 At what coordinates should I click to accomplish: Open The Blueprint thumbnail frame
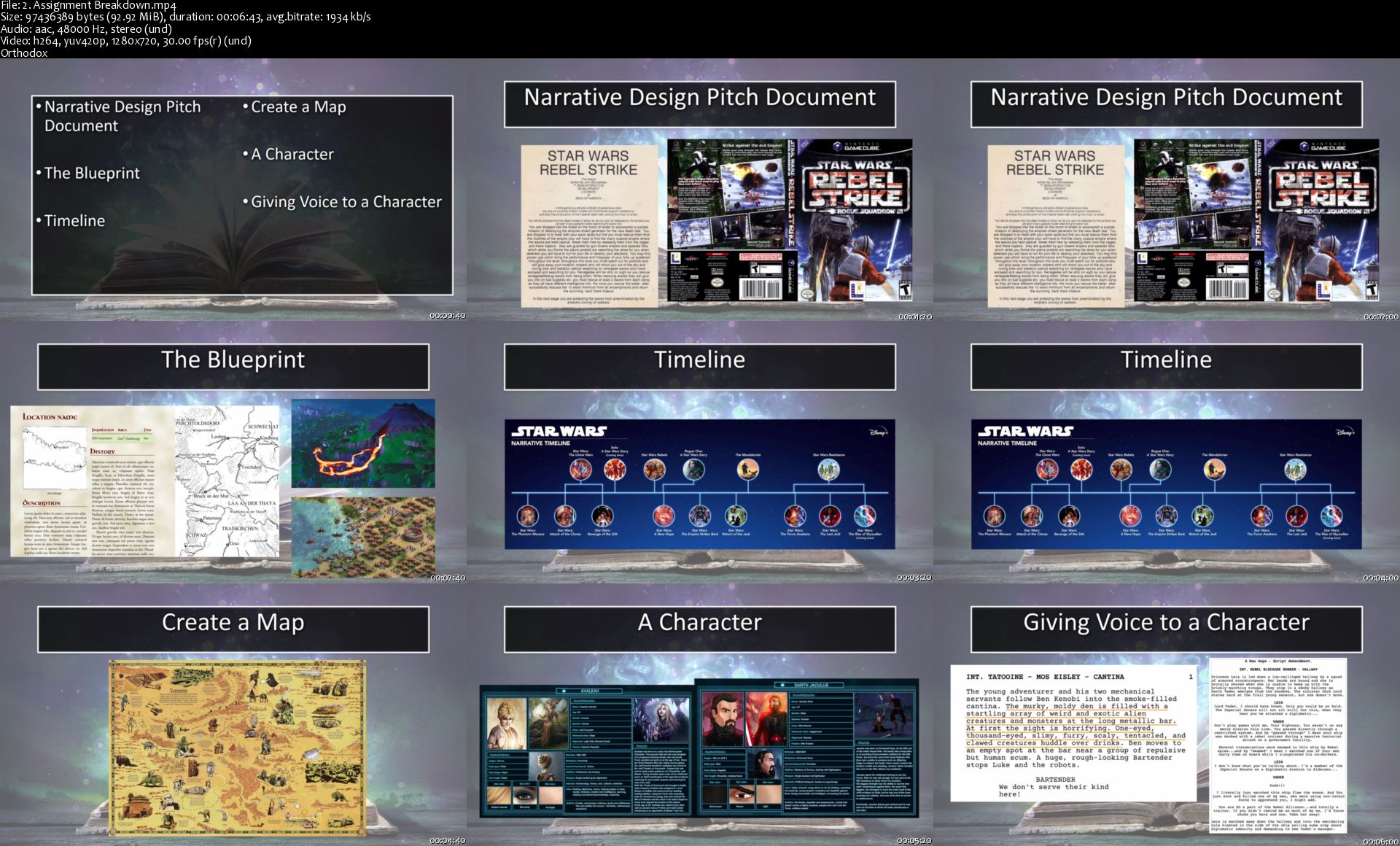click(x=233, y=452)
